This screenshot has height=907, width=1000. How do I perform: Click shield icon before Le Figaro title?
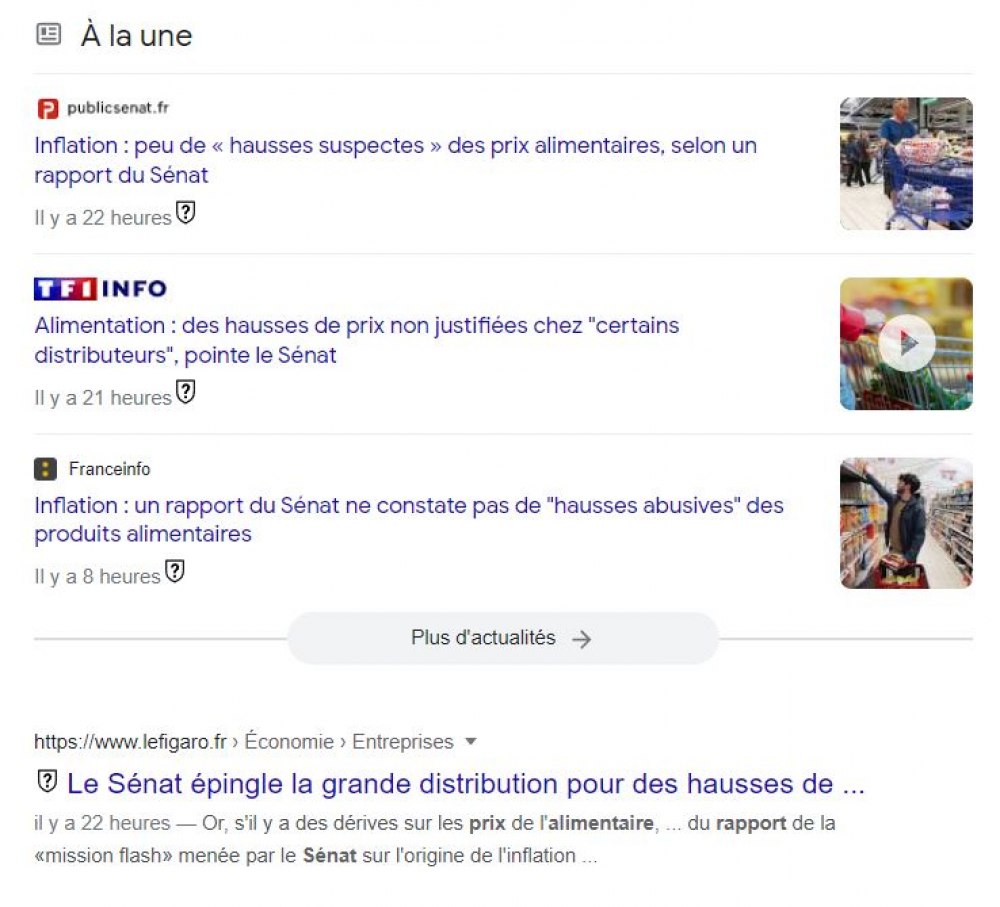[x=47, y=781]
